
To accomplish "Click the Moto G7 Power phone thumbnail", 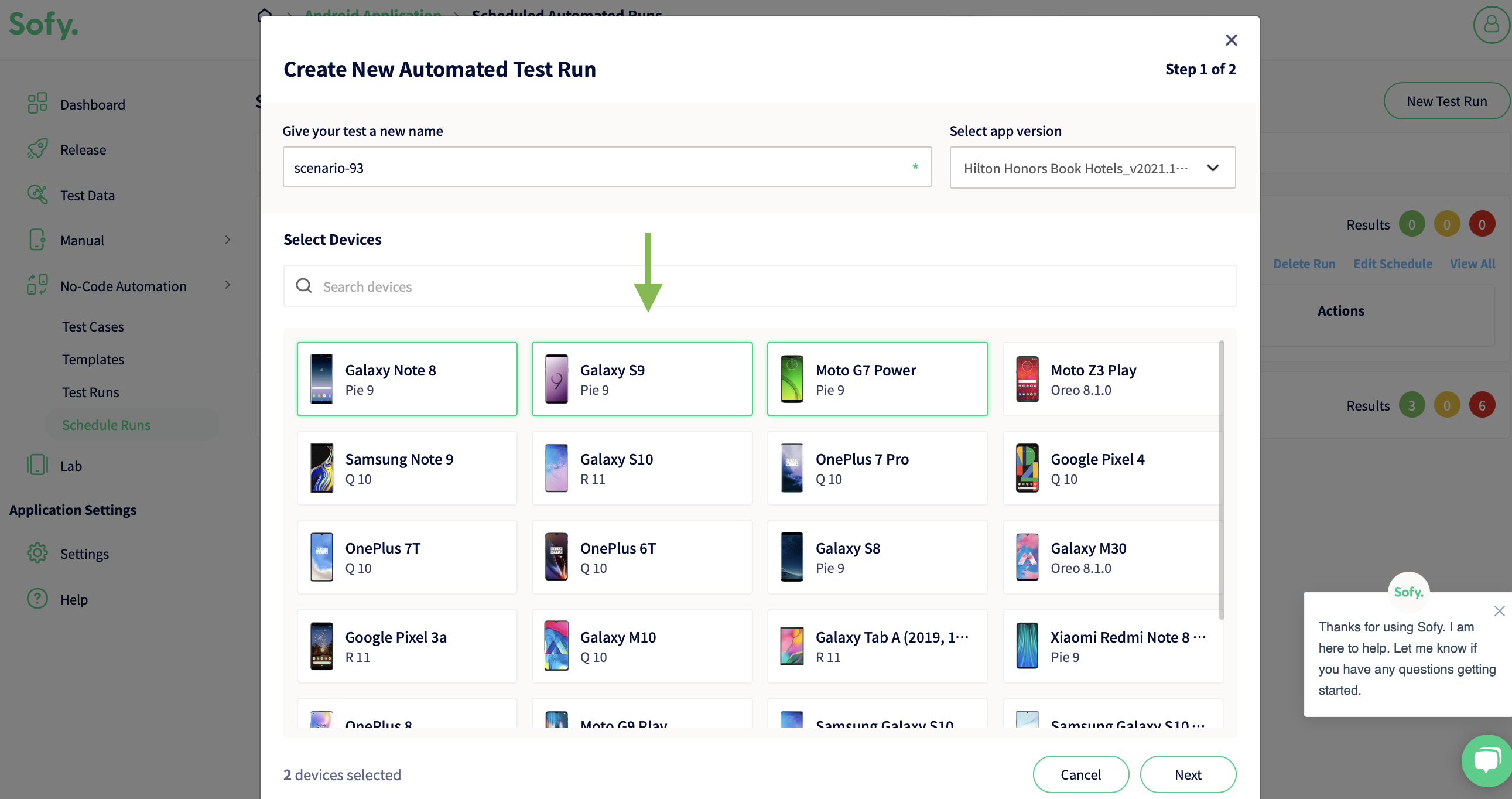I will 792,378.
